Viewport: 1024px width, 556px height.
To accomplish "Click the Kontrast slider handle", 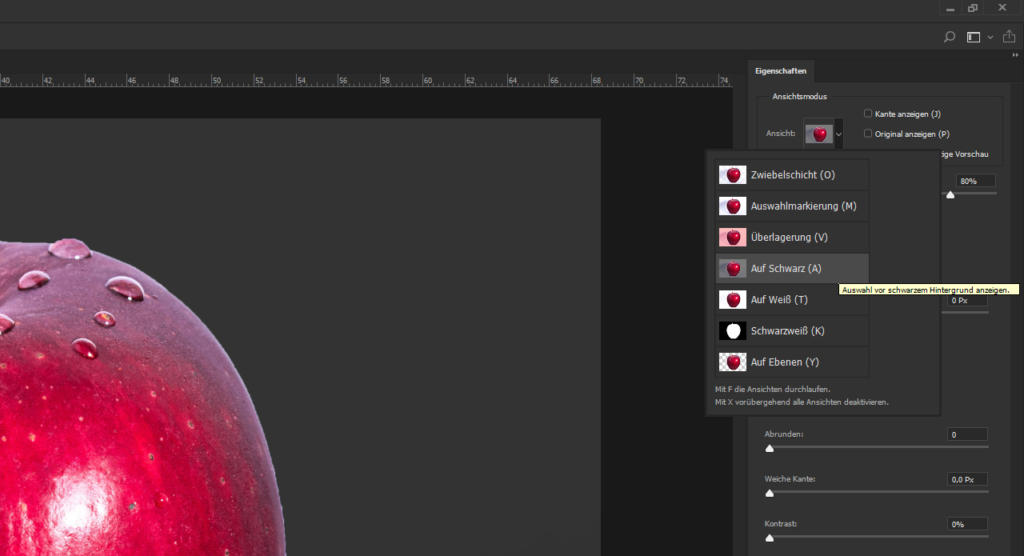I will tap(769, 538).
